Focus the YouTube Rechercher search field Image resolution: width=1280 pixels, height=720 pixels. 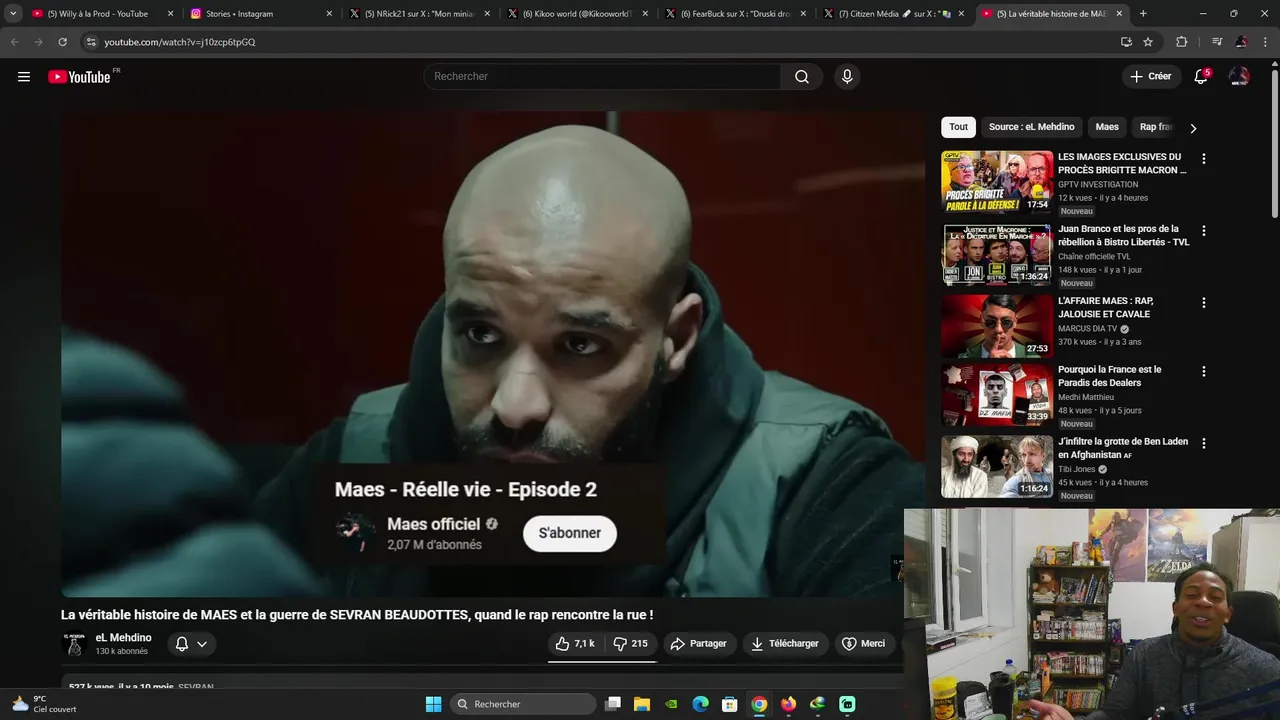click(x=602, y=77)
